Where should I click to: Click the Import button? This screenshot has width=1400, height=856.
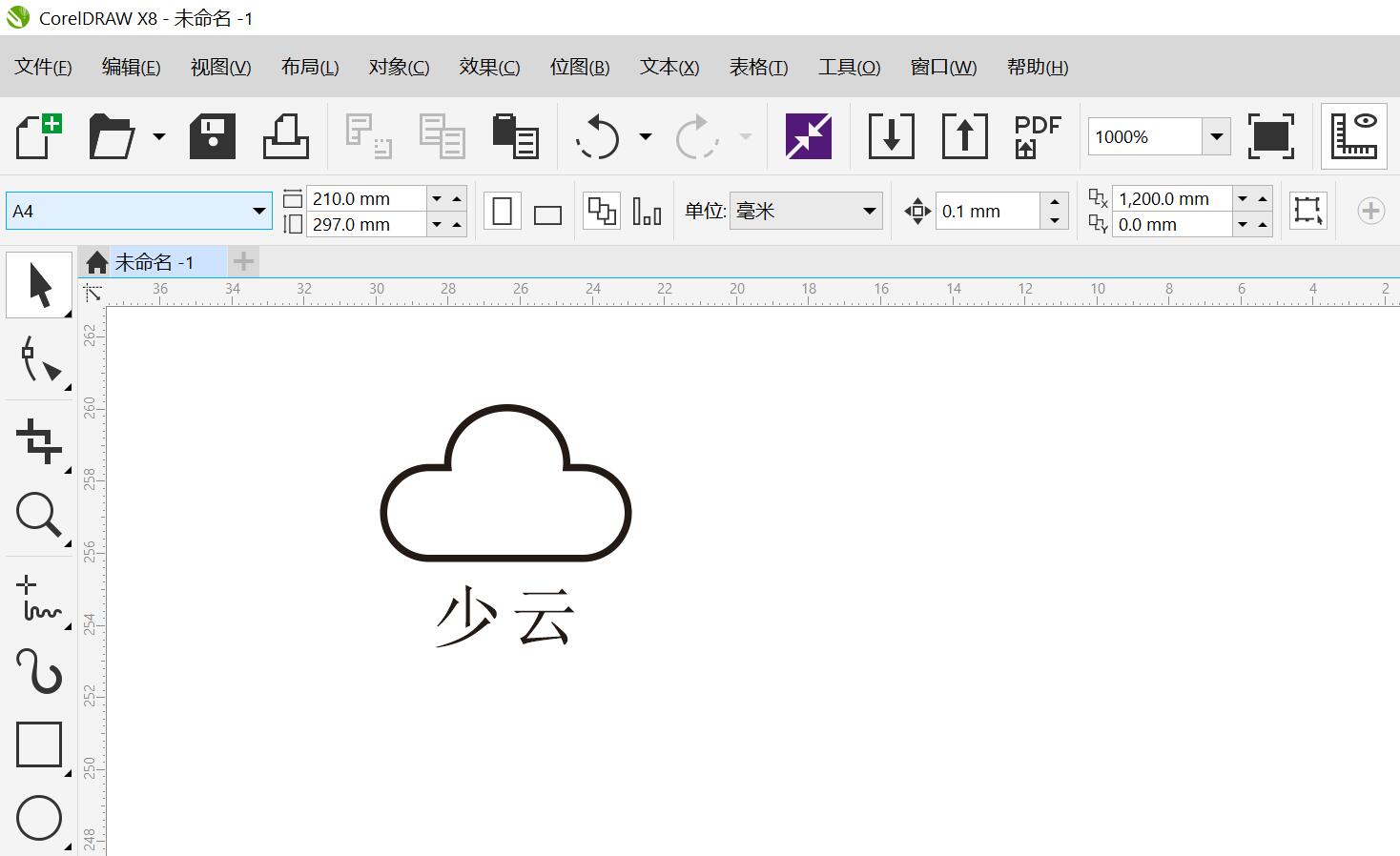point(891,136)
